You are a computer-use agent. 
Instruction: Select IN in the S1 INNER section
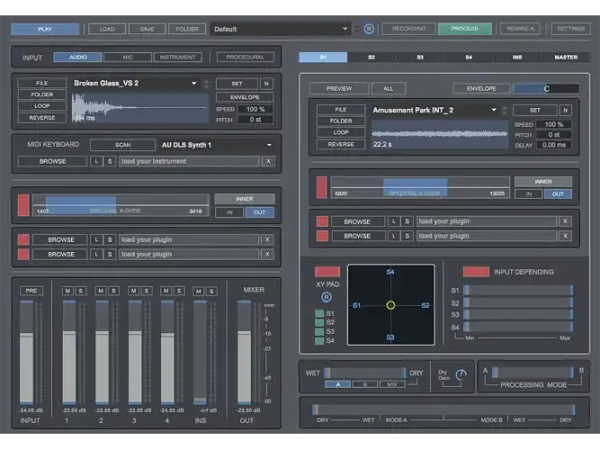pos(528,194)
